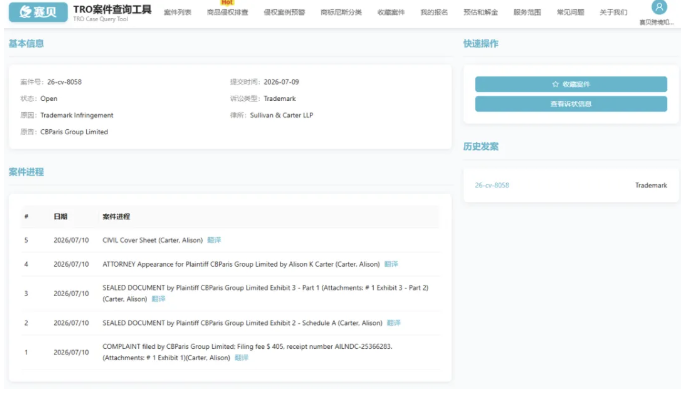Open 商品侵权排查 with Hot badge
This screenshot has height=395, width=688.
227,12
